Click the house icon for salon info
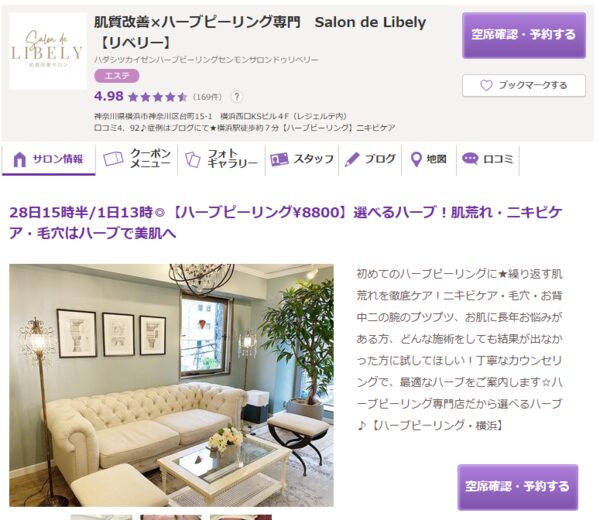Screen dimensions: 600x520 20,159
